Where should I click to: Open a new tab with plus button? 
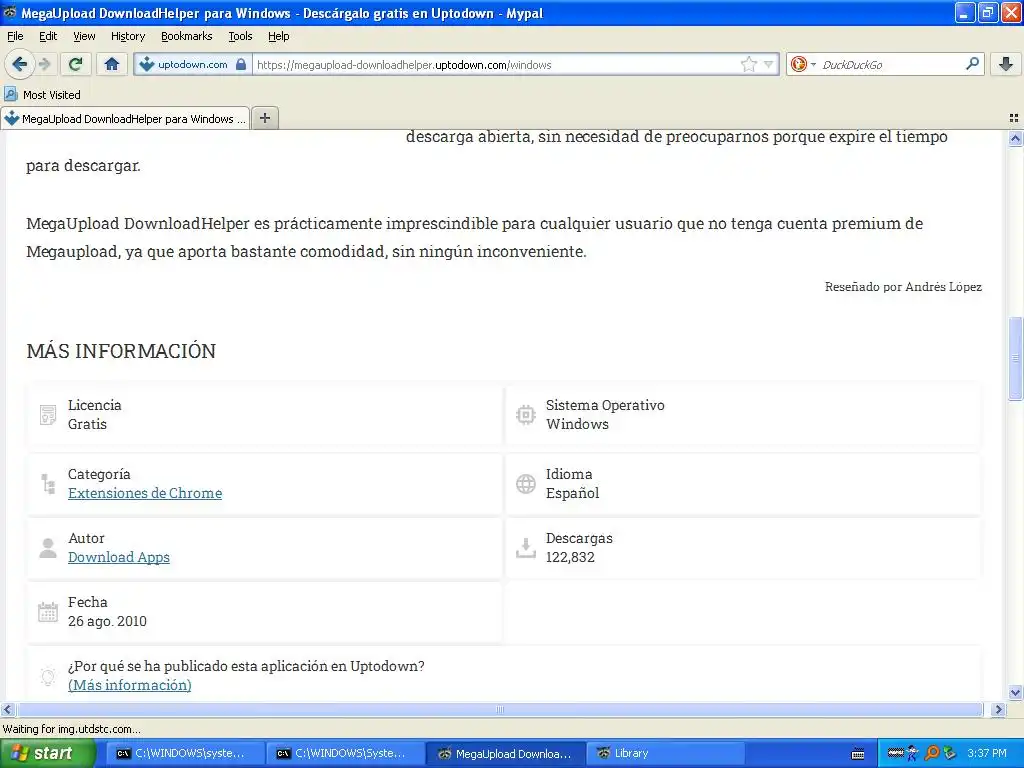tap(264, 118)
